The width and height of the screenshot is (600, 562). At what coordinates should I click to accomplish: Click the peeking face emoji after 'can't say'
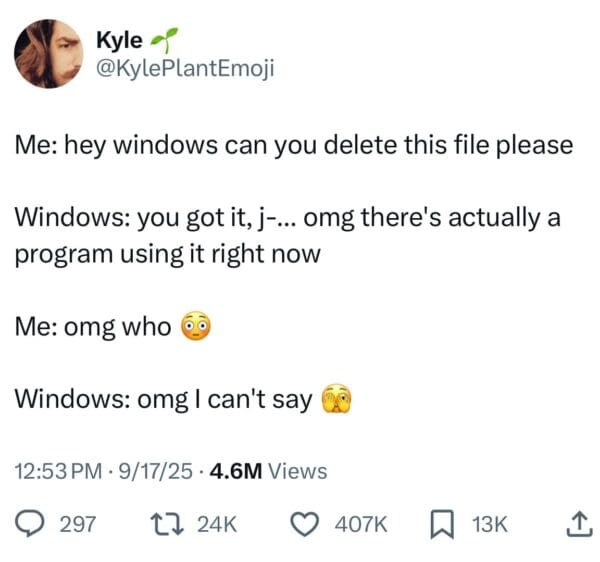(x=336, y=398)
